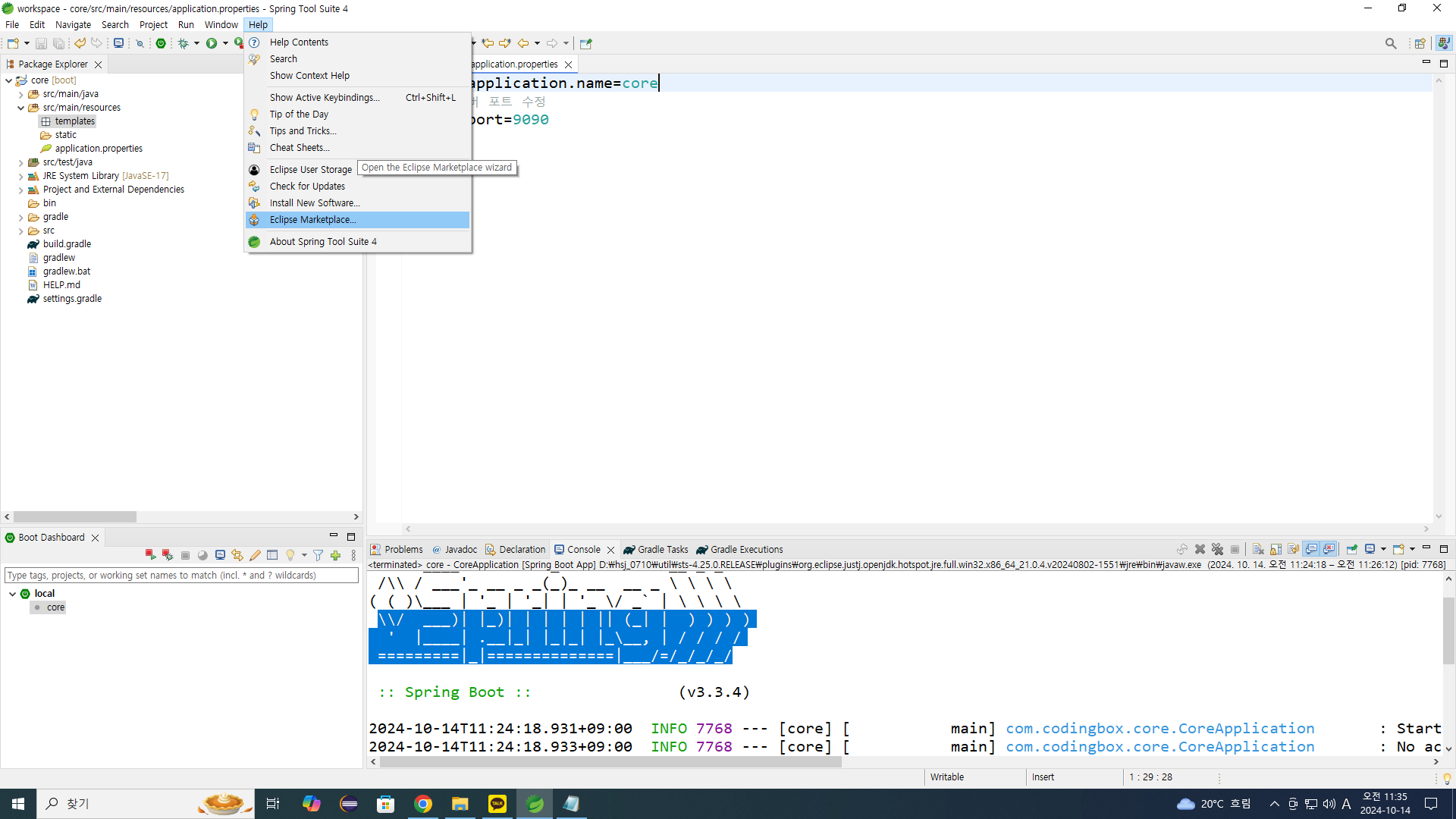Expand the src/main/java folder

click(20, 94)
